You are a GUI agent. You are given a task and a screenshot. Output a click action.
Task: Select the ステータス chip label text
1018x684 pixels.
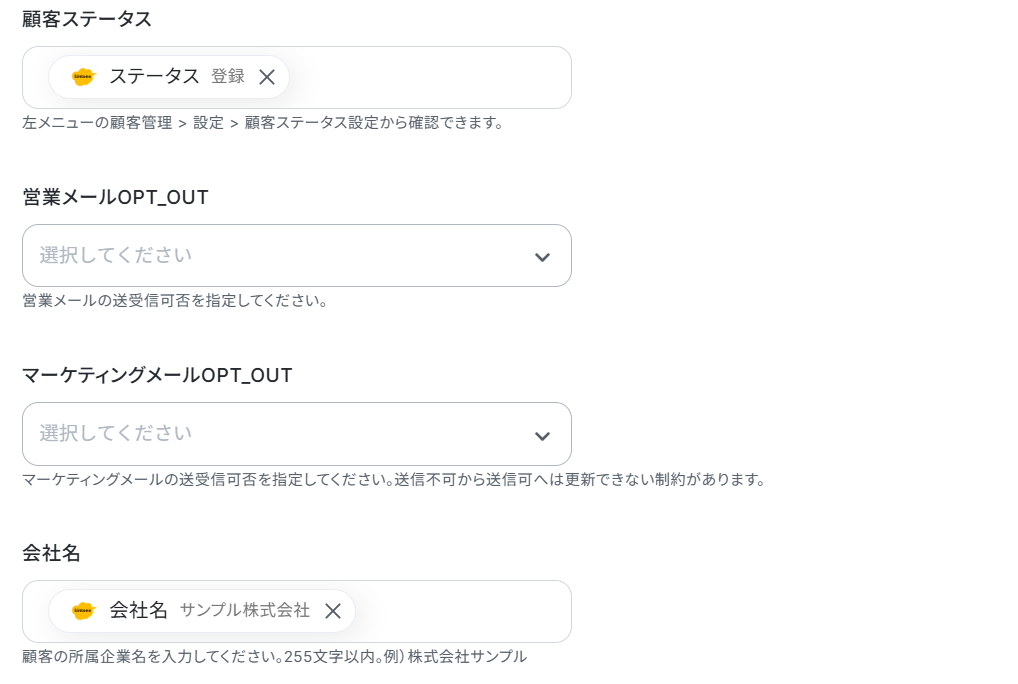pos(154,76)
